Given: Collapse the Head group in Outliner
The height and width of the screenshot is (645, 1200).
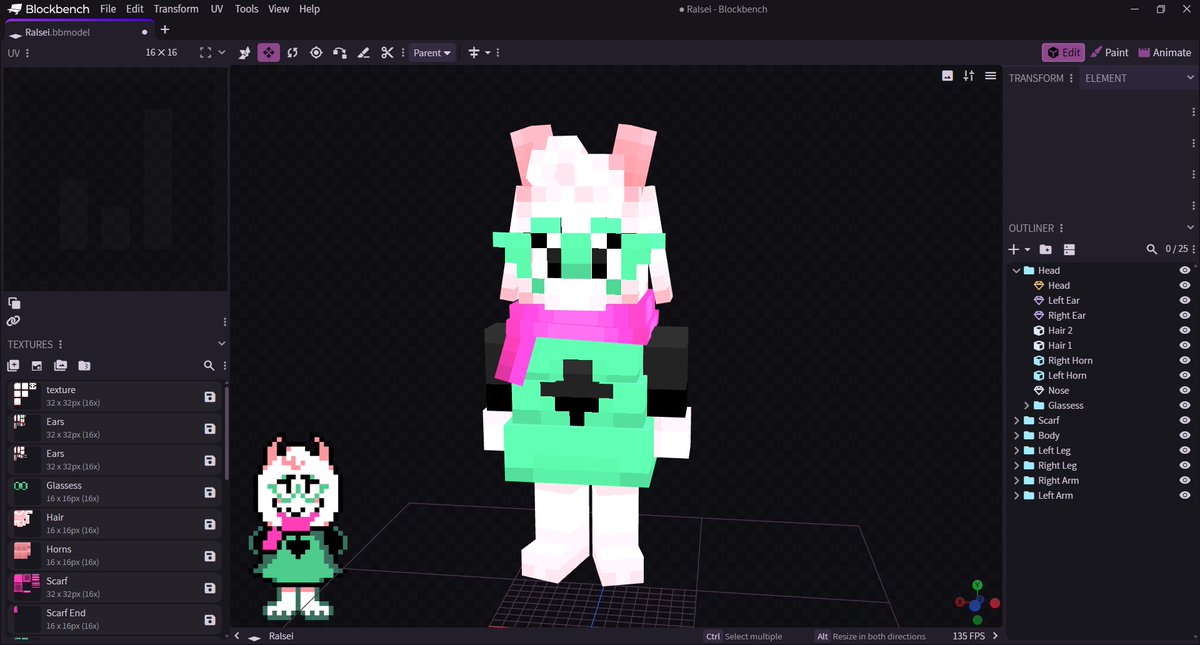Looking at the screenshot, I should click(x=1016, y=270).
